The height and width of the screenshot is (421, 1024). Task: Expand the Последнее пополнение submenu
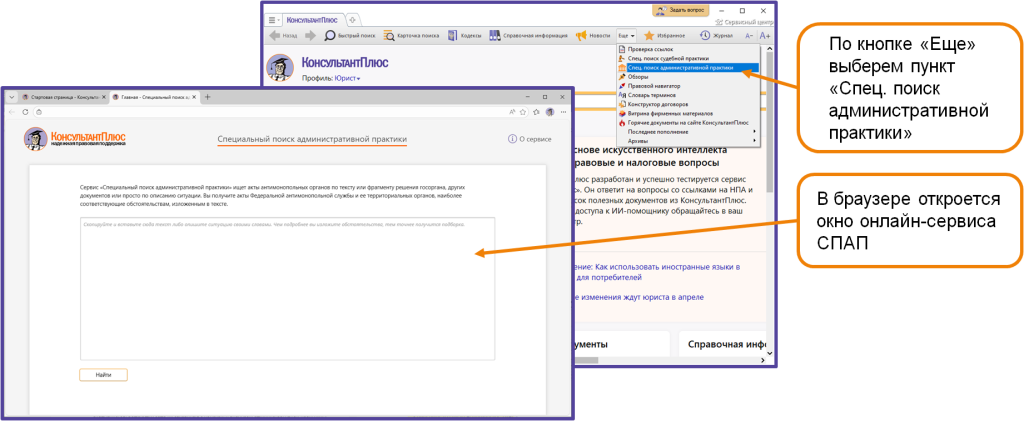688,131
